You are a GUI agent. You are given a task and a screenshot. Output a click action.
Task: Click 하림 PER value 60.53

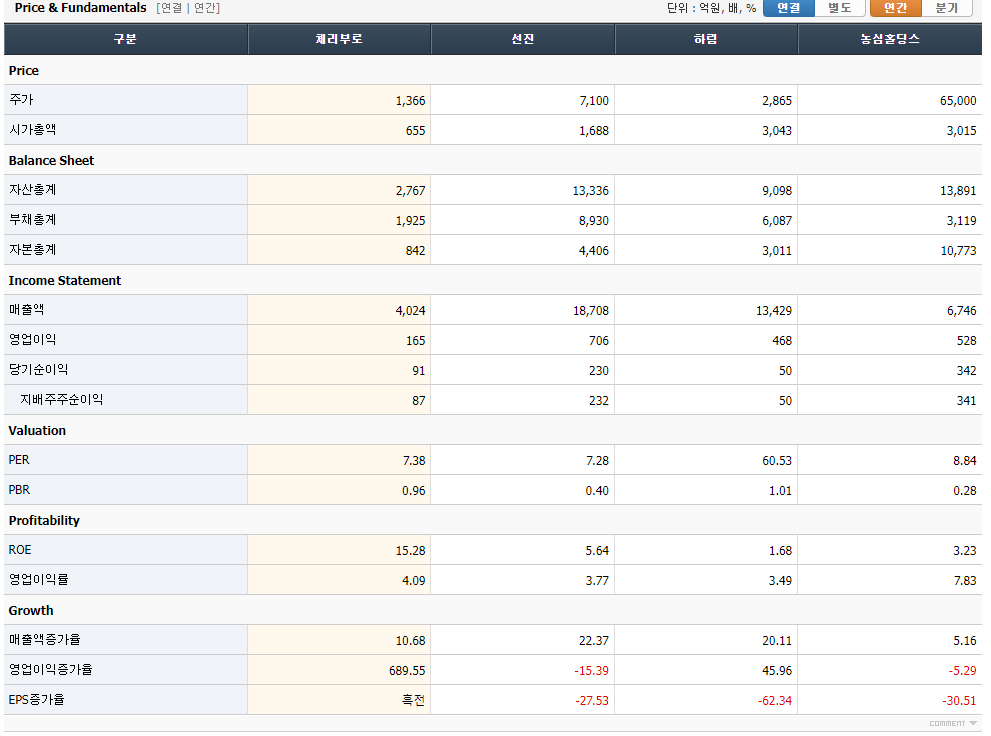tap(777, 461)
